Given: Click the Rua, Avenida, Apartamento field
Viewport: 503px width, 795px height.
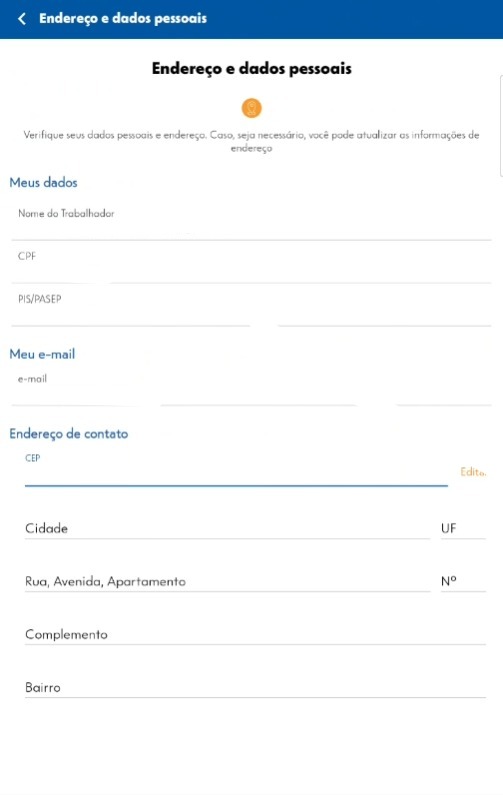Looking at the screenshot, I should (x=227, y=582).
